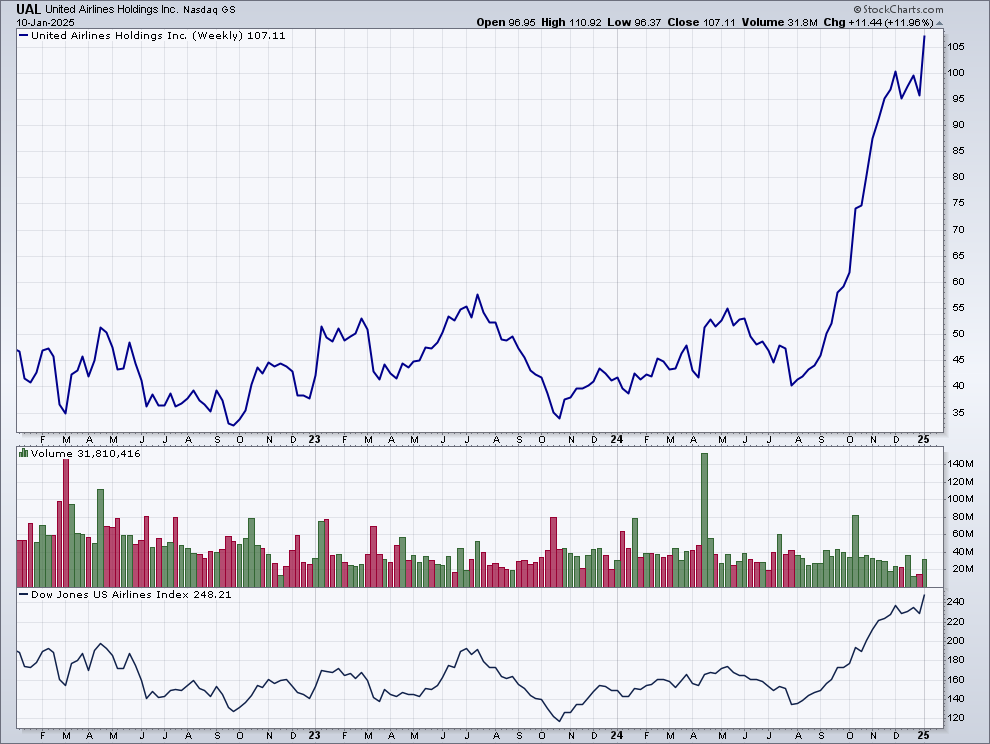Click the black line icon beside Dow Jones US Airlines Index
Viewport: 990px width, 744px height.
(22, 593)
